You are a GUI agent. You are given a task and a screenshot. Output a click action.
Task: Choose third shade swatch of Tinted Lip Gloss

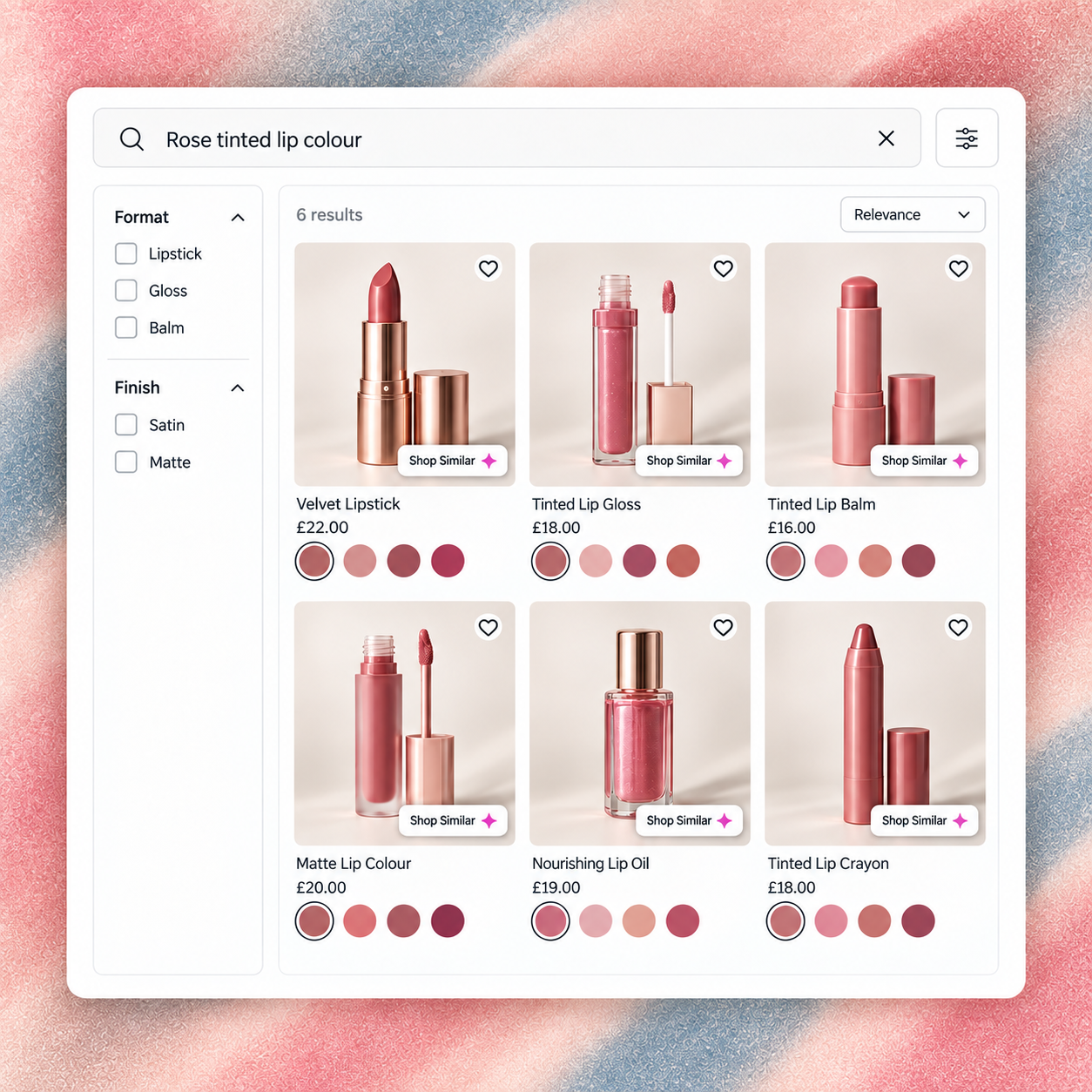pos(639,561)
